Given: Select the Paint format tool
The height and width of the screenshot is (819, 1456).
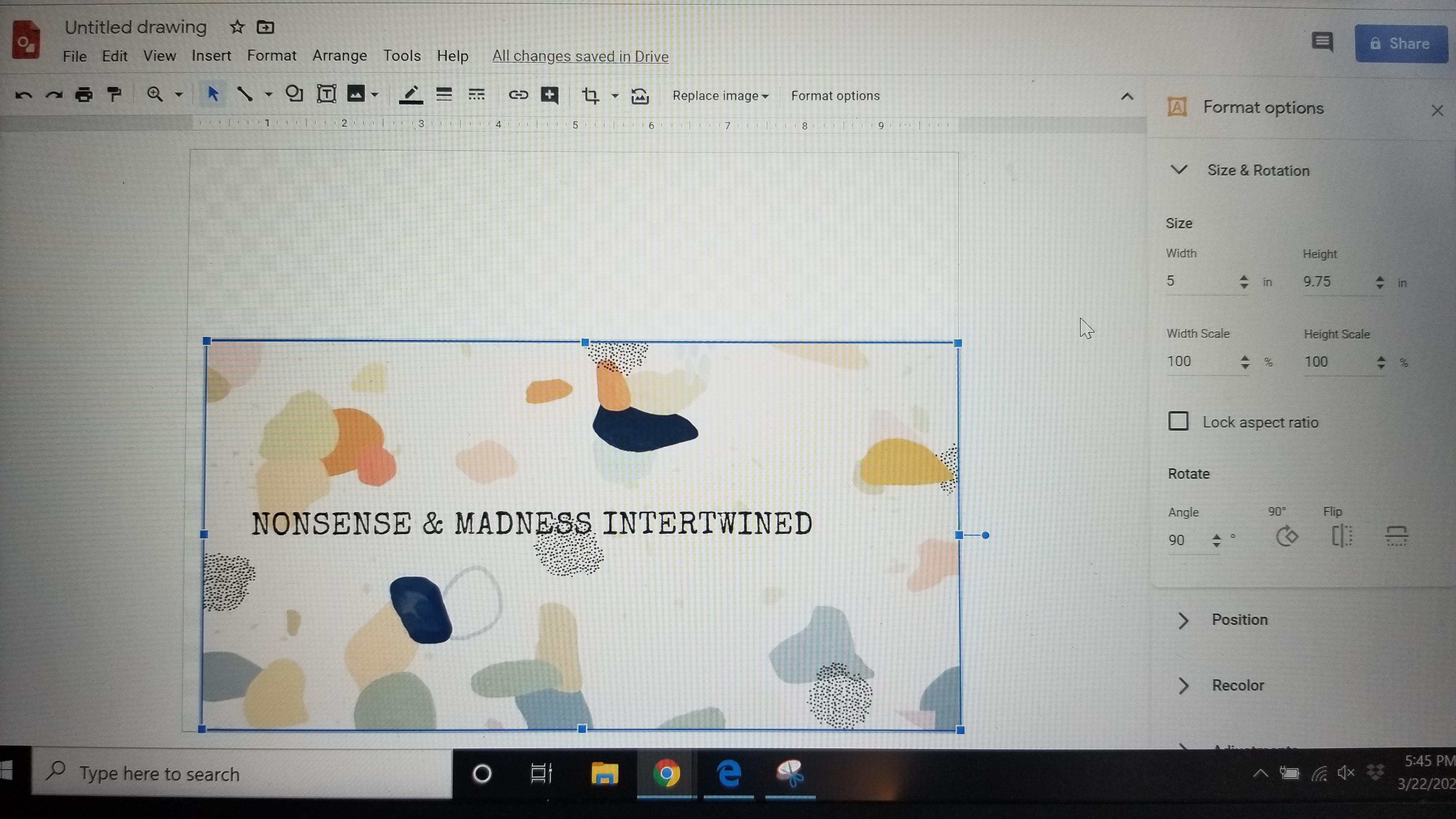Looking at the screenshot, I should click(115, 94).
